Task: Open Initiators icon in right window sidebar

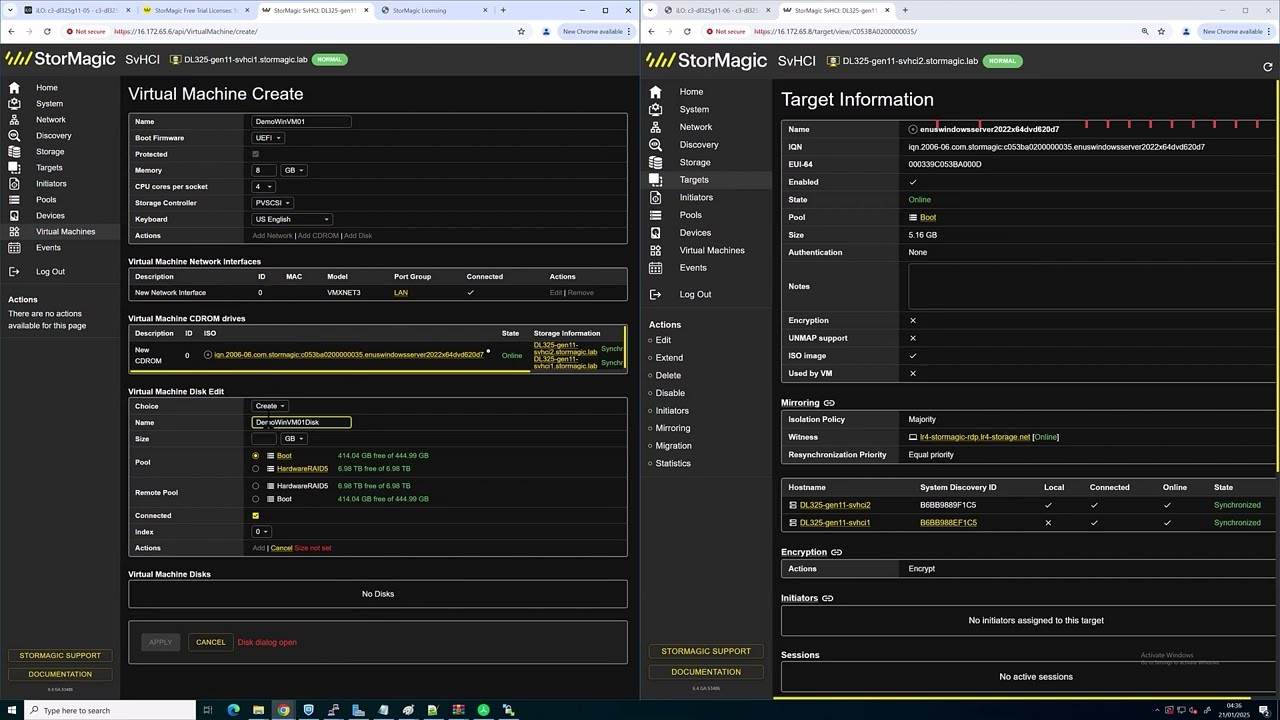Action: click(655, 197)
